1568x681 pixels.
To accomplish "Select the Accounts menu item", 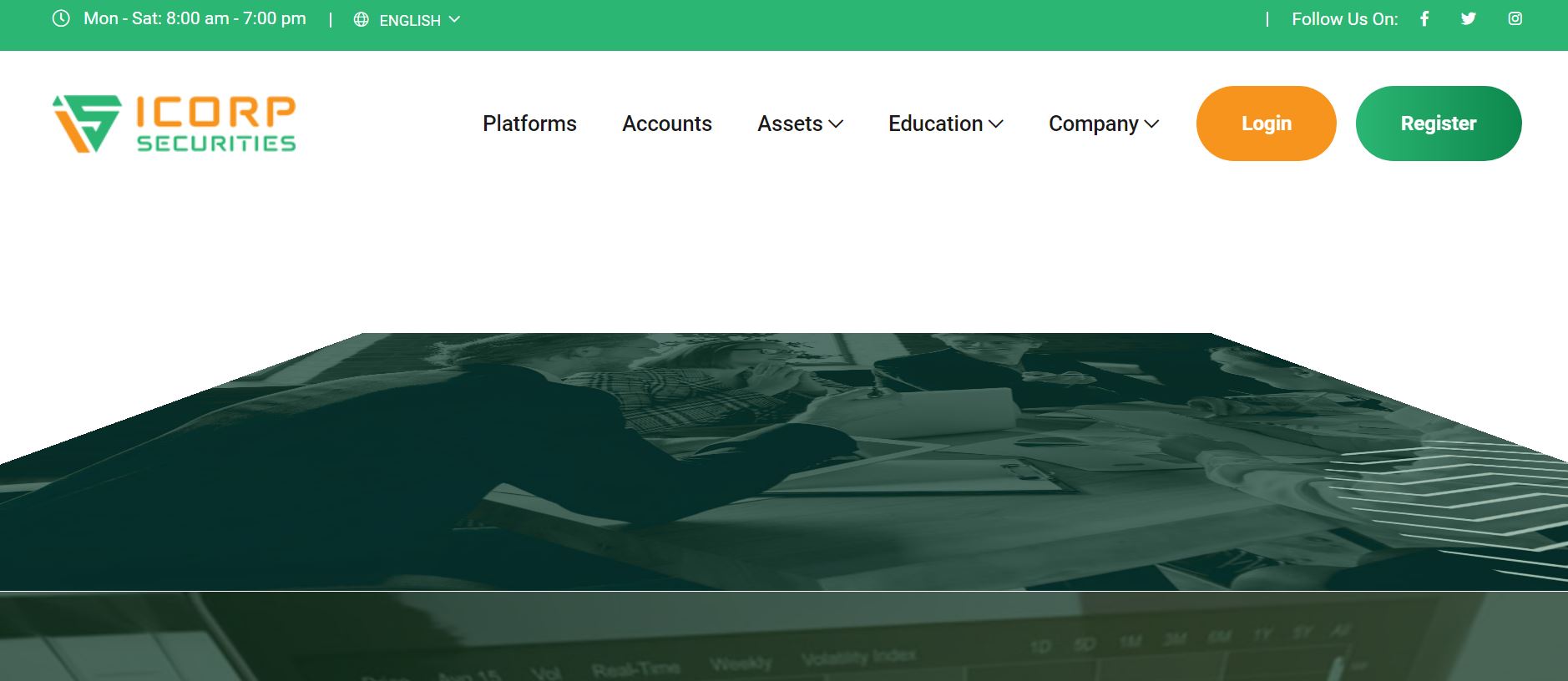I will (666, 124).
